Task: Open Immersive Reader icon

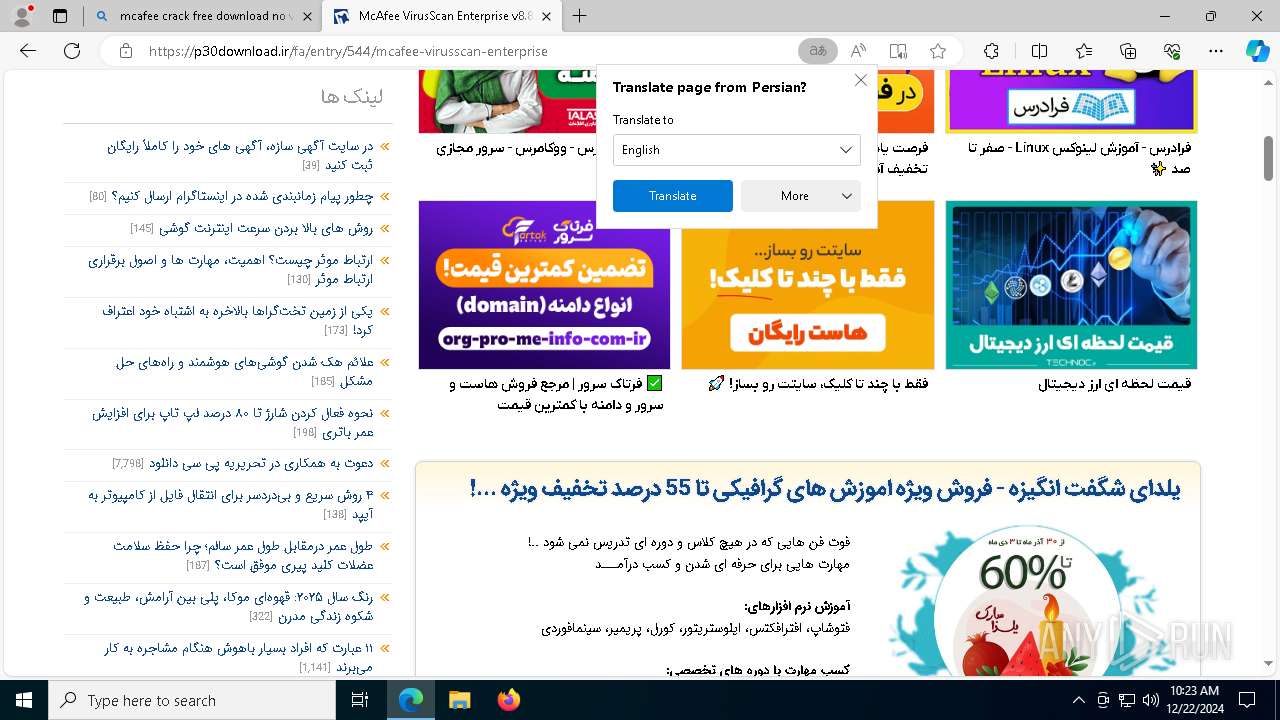Action: pyautogui.click(x=898, y=51)
